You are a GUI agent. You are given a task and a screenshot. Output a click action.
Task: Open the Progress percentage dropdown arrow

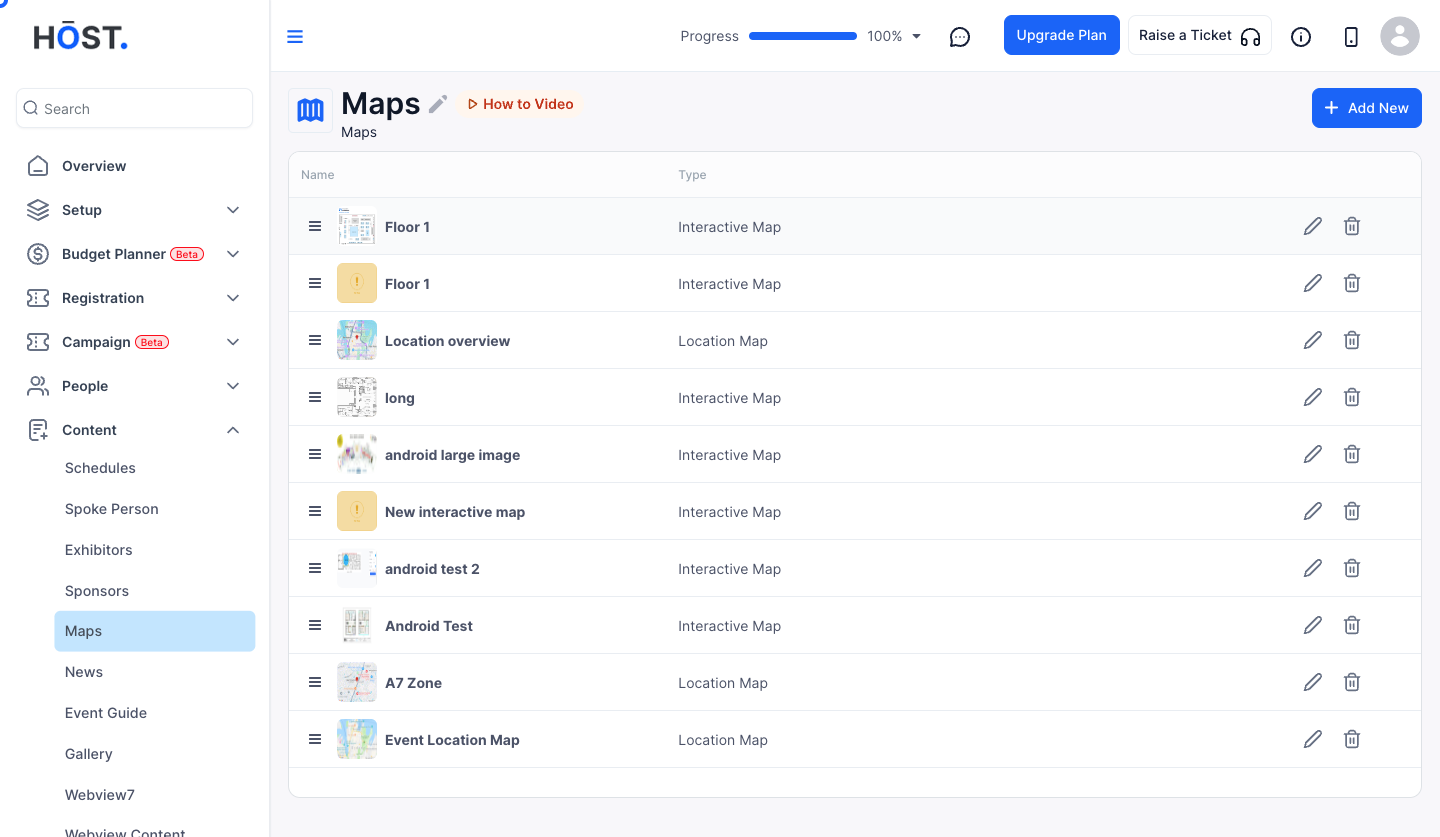click(x=917, y=37)
